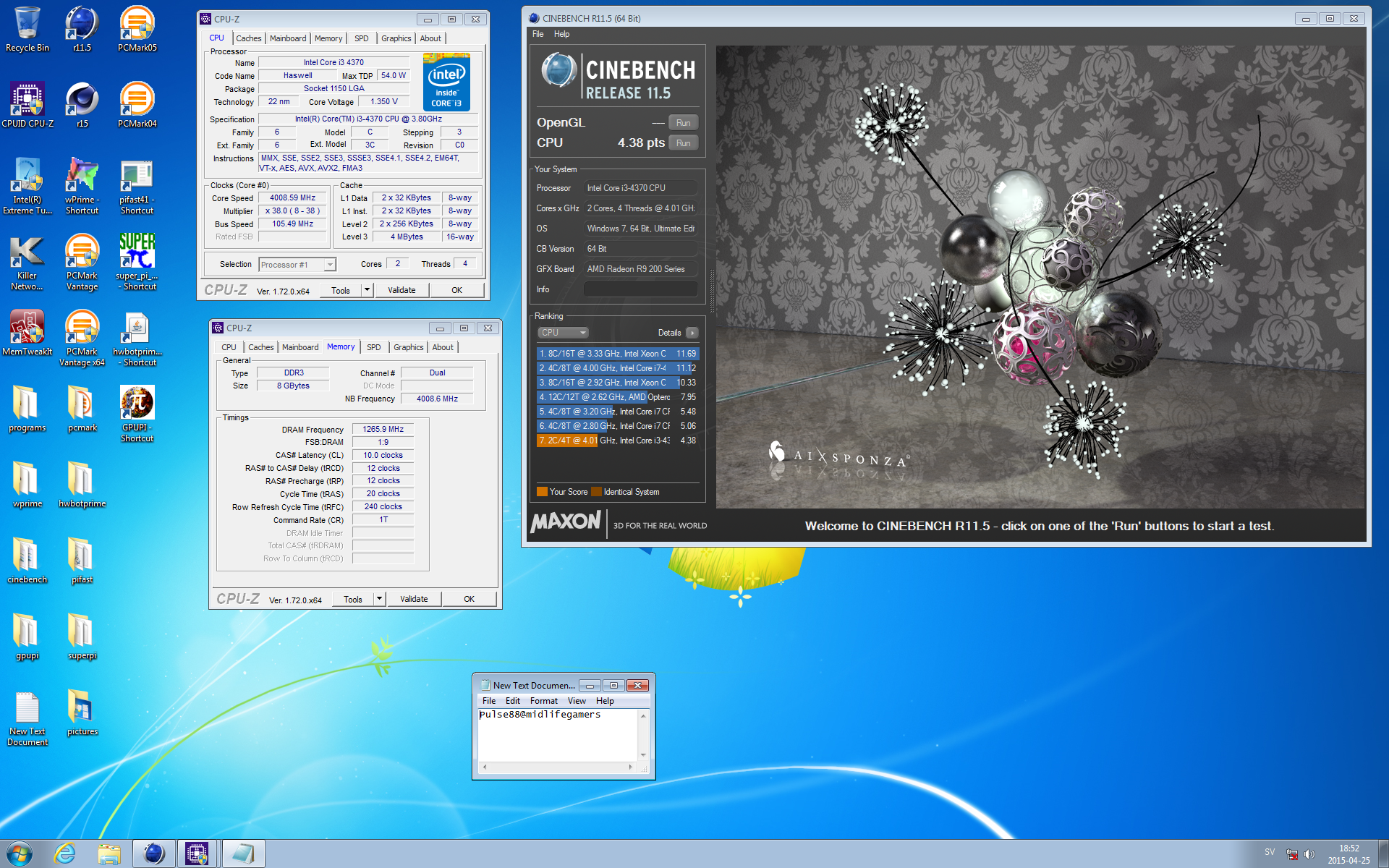
Task: Click OK in the upper CPU-Z window
Action: (456, 290)
